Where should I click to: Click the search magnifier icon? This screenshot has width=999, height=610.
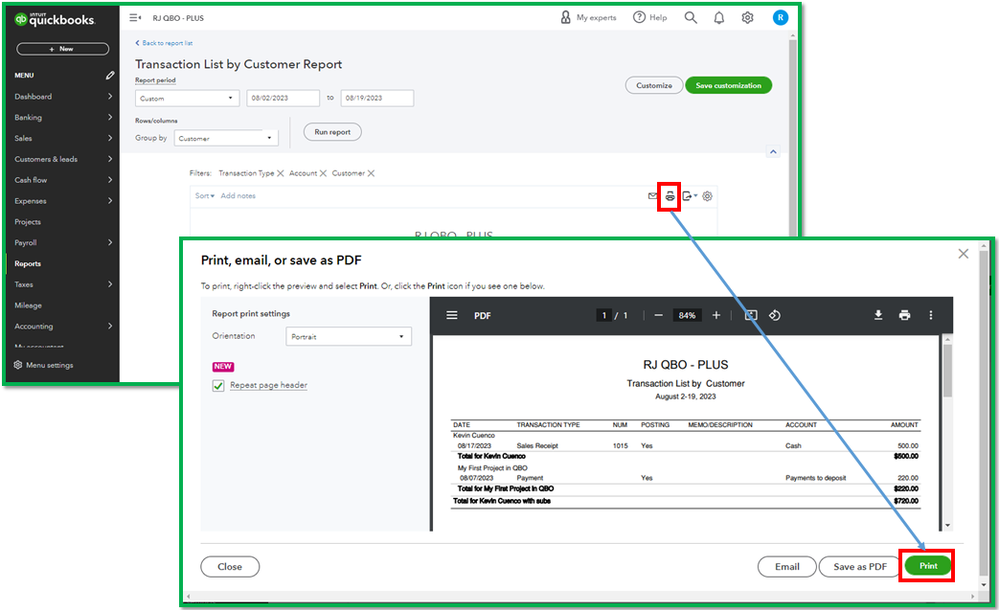pyautogui.click(x=691, y=17)
